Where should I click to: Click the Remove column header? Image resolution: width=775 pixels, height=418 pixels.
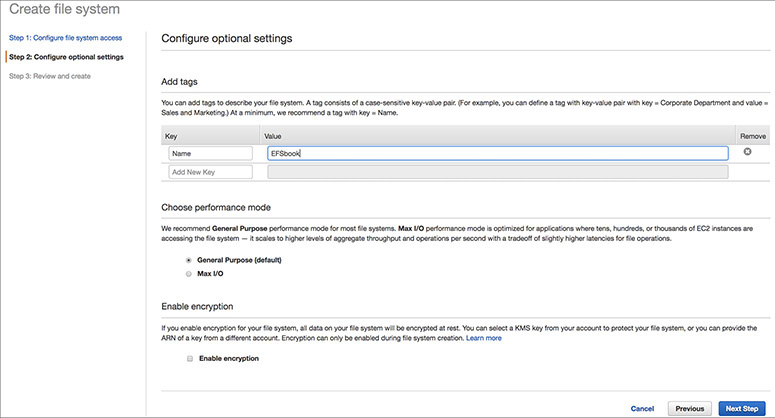[752, 134]
